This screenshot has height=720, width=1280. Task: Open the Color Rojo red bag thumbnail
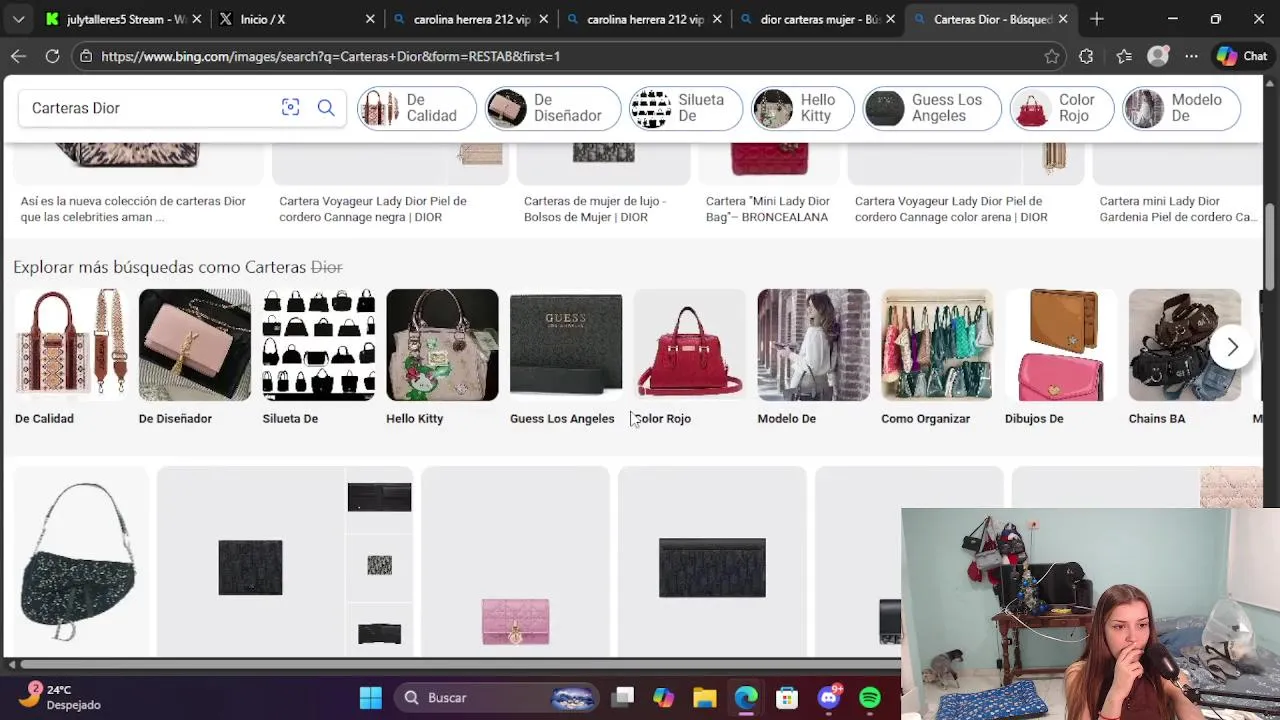pos(690,345)
